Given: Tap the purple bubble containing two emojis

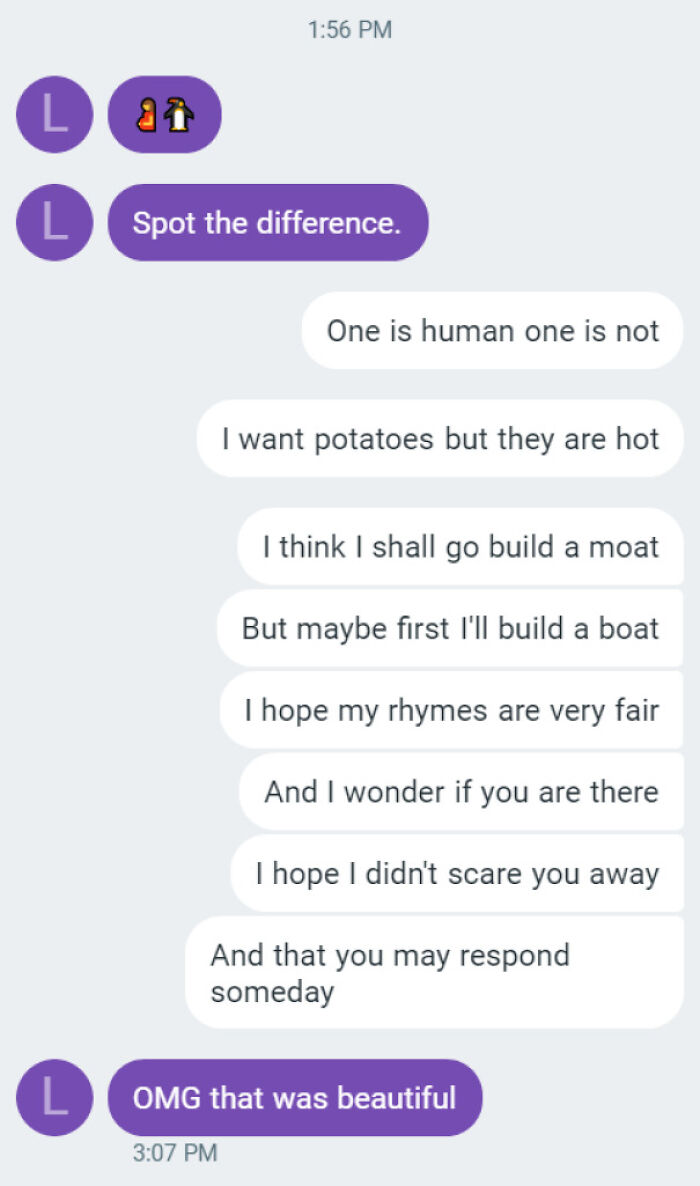Looking at the screenshot, I should coord(163,114).
